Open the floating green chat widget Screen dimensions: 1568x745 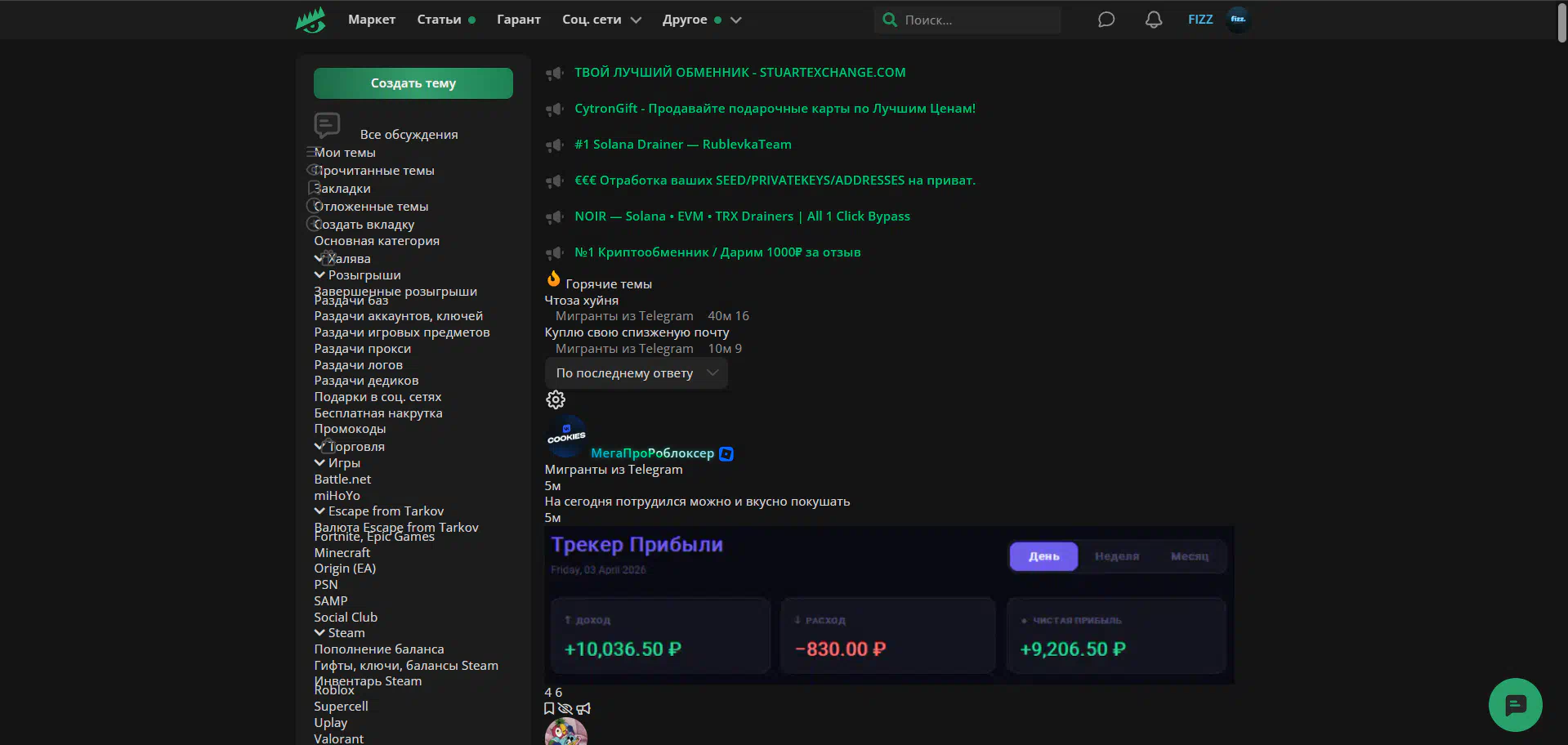coord(1514,704)
